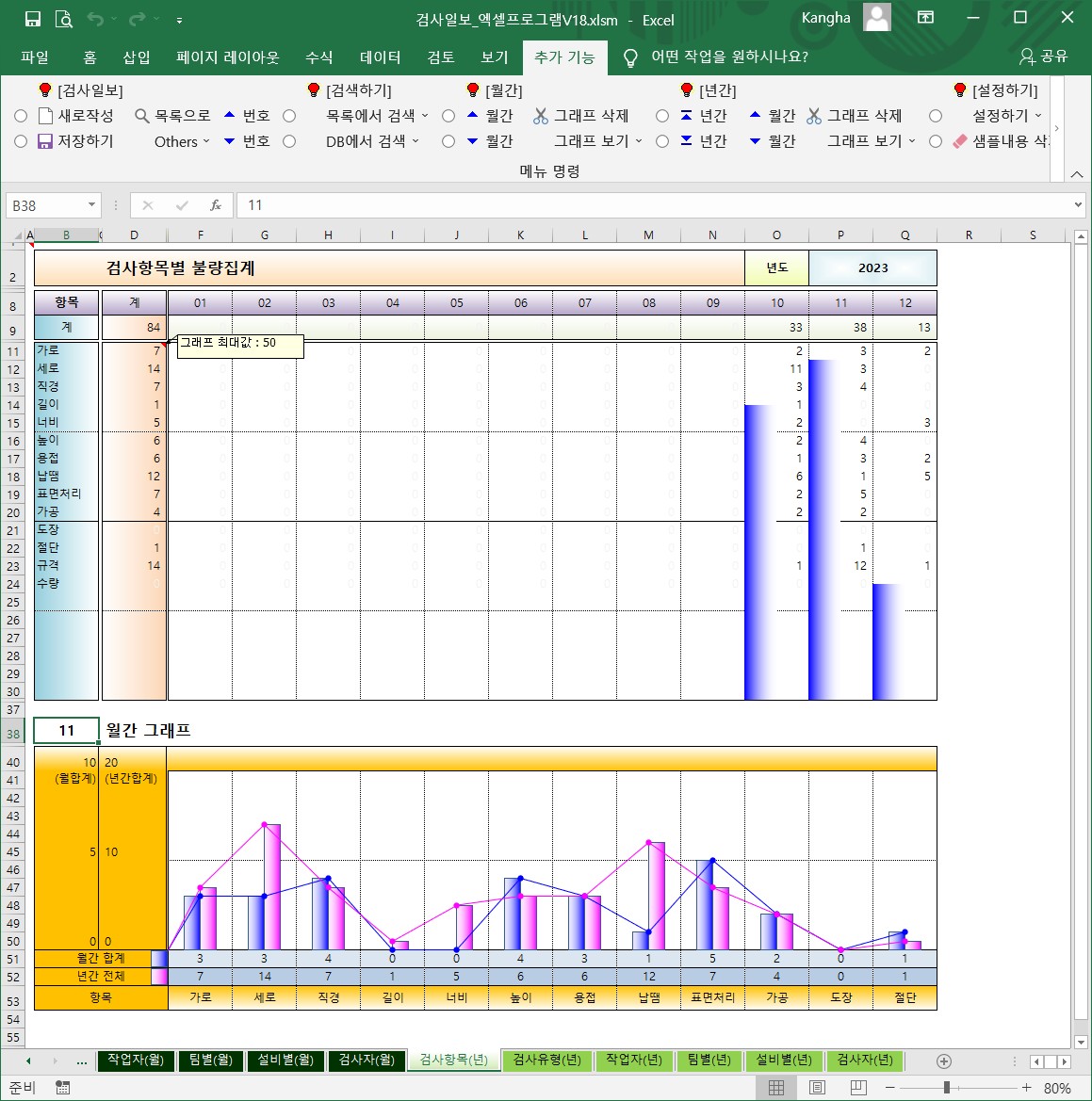Image resolution: width=1092 pixels, height=1101 pixels.
Task: Click the zoom out minus button
Action: pyautogui.click(x=890, y=1088)
